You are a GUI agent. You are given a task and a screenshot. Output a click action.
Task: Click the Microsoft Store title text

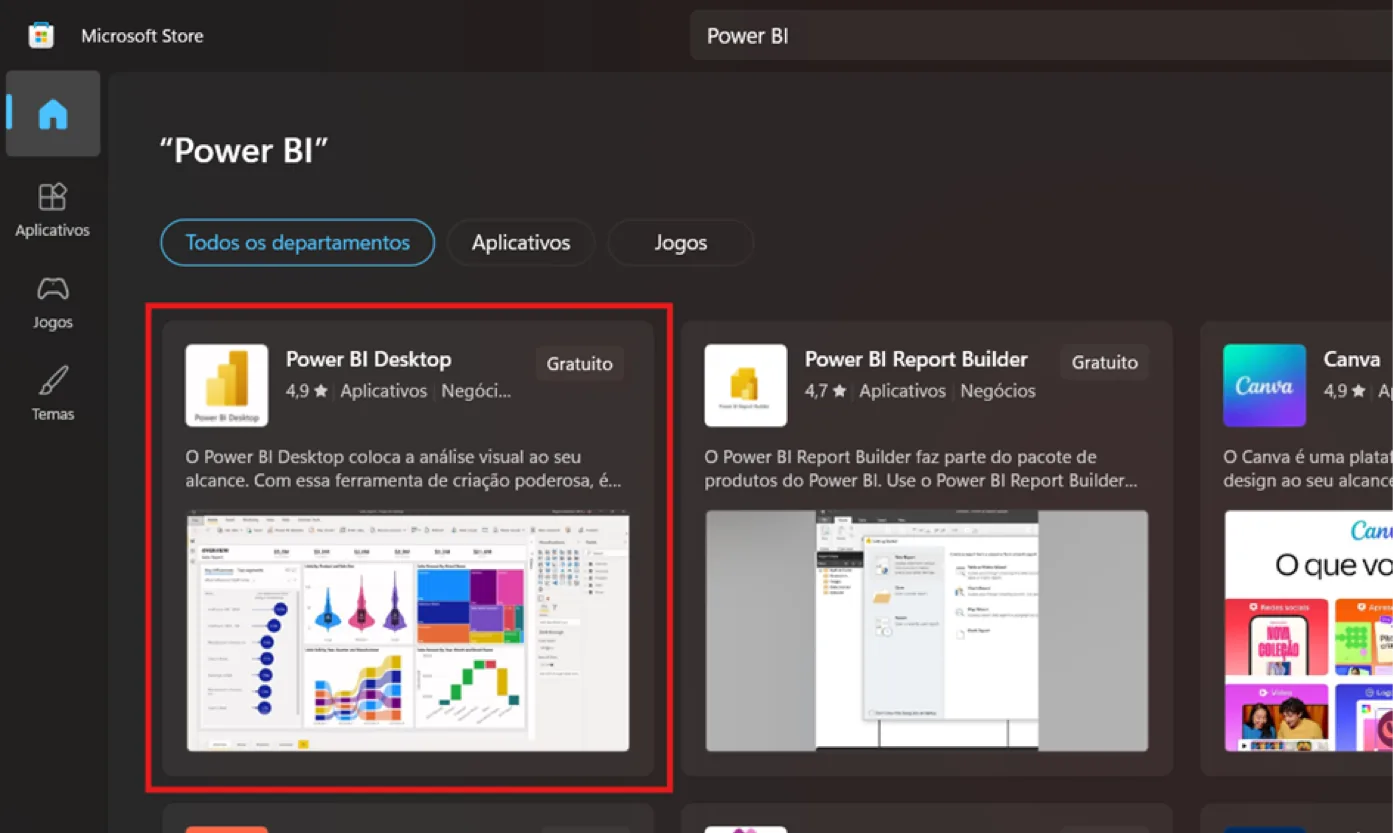tap(142, 36)
